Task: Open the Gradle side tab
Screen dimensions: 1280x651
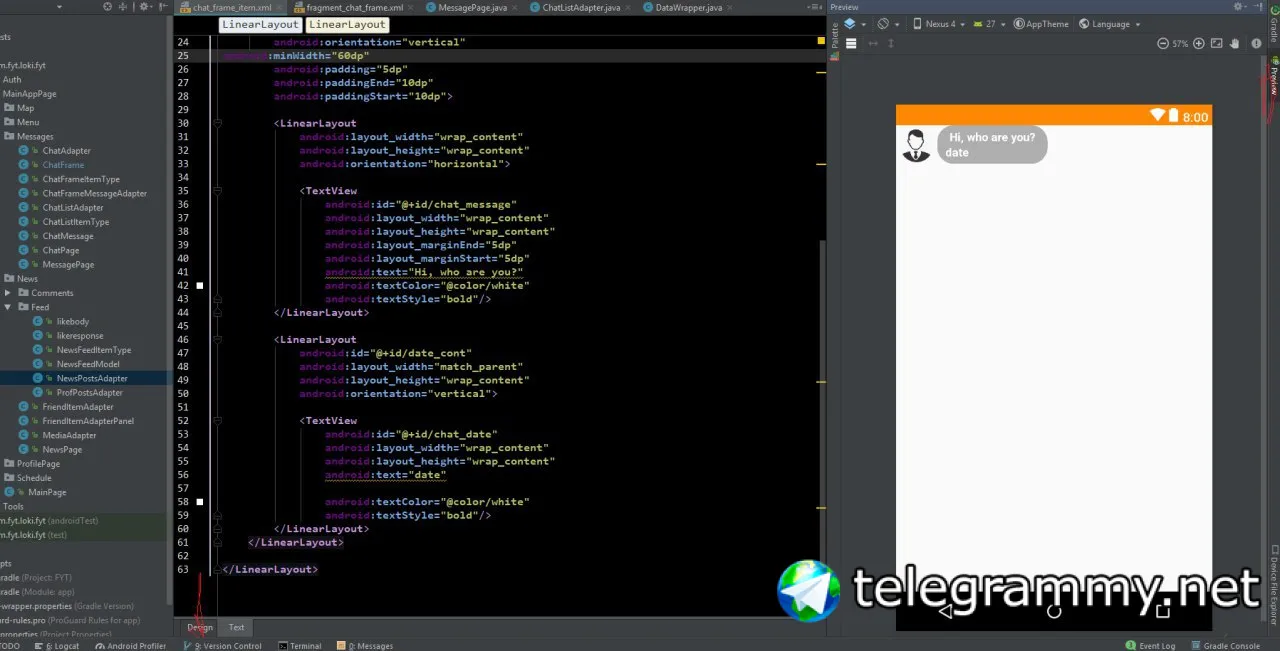Action: tap(1274, 26)
